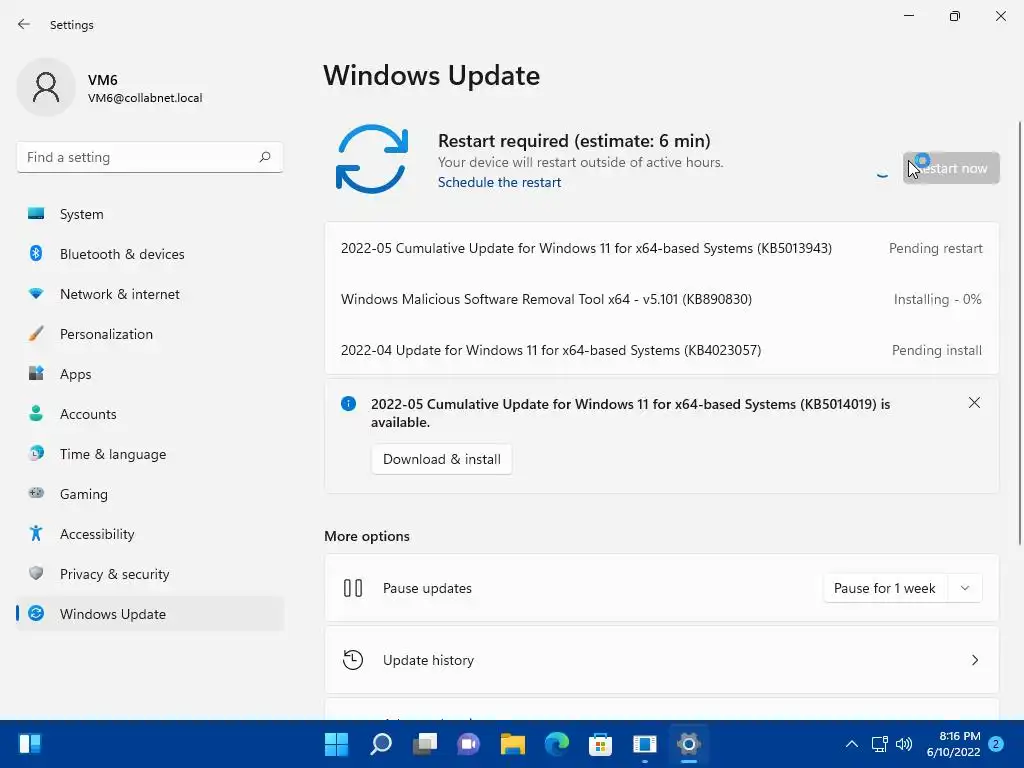
Task: Click the network tray icon
Action: coord(880,743)
